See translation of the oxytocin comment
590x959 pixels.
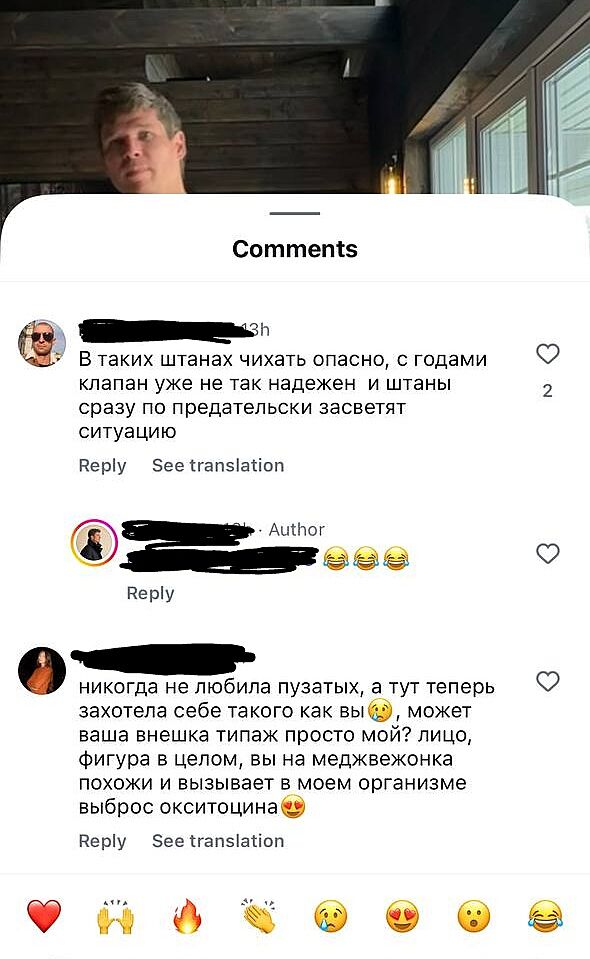(218, 841)
